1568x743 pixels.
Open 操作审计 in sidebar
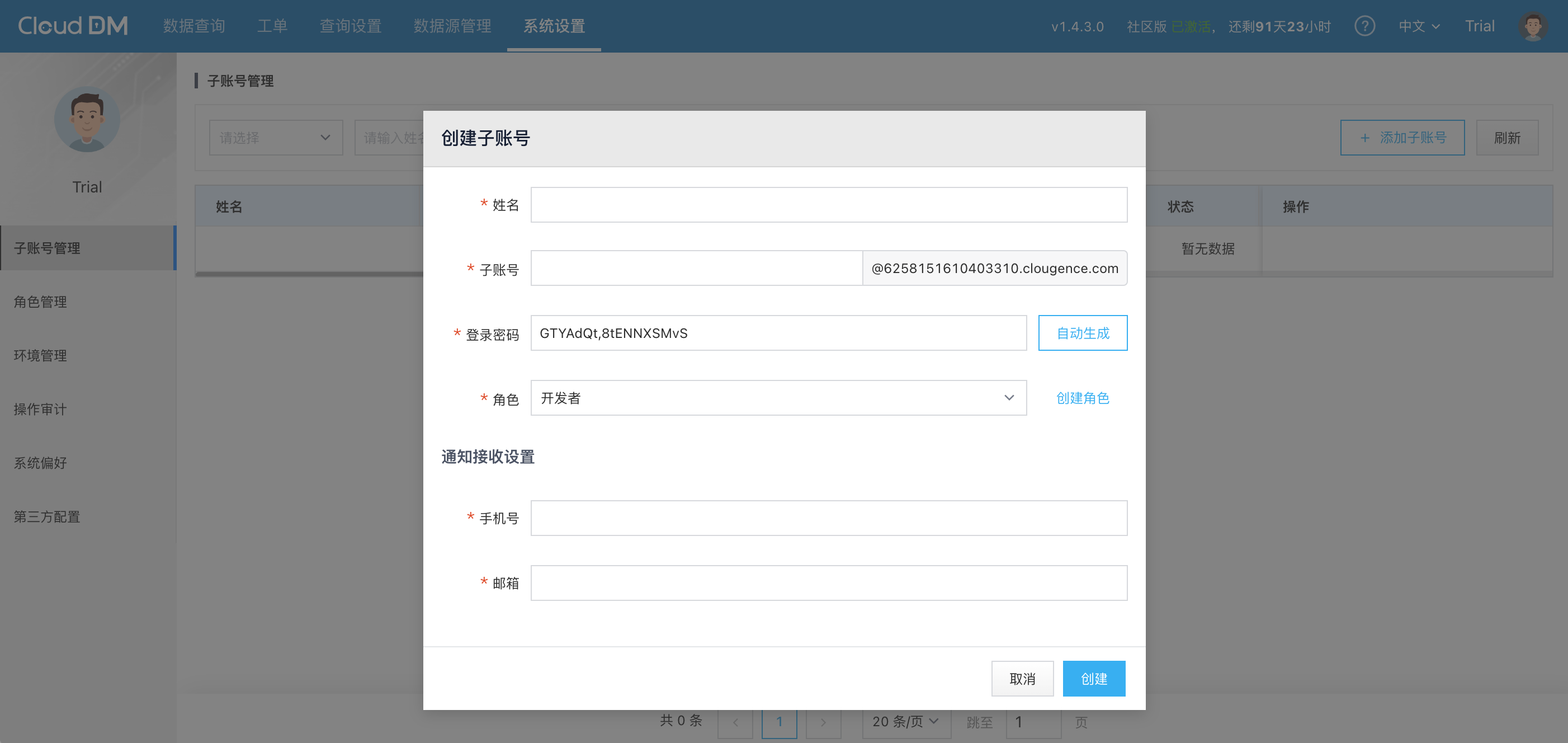(x=41, y=409)
